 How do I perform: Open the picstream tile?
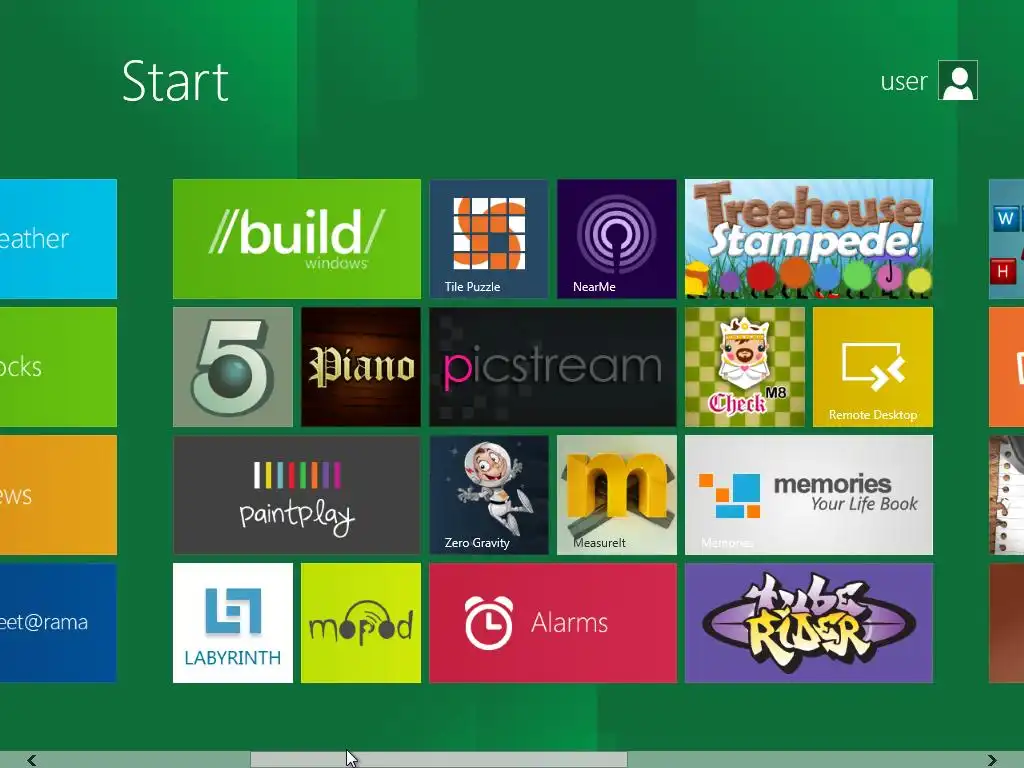pyautogui.click(x=552, y=366)
